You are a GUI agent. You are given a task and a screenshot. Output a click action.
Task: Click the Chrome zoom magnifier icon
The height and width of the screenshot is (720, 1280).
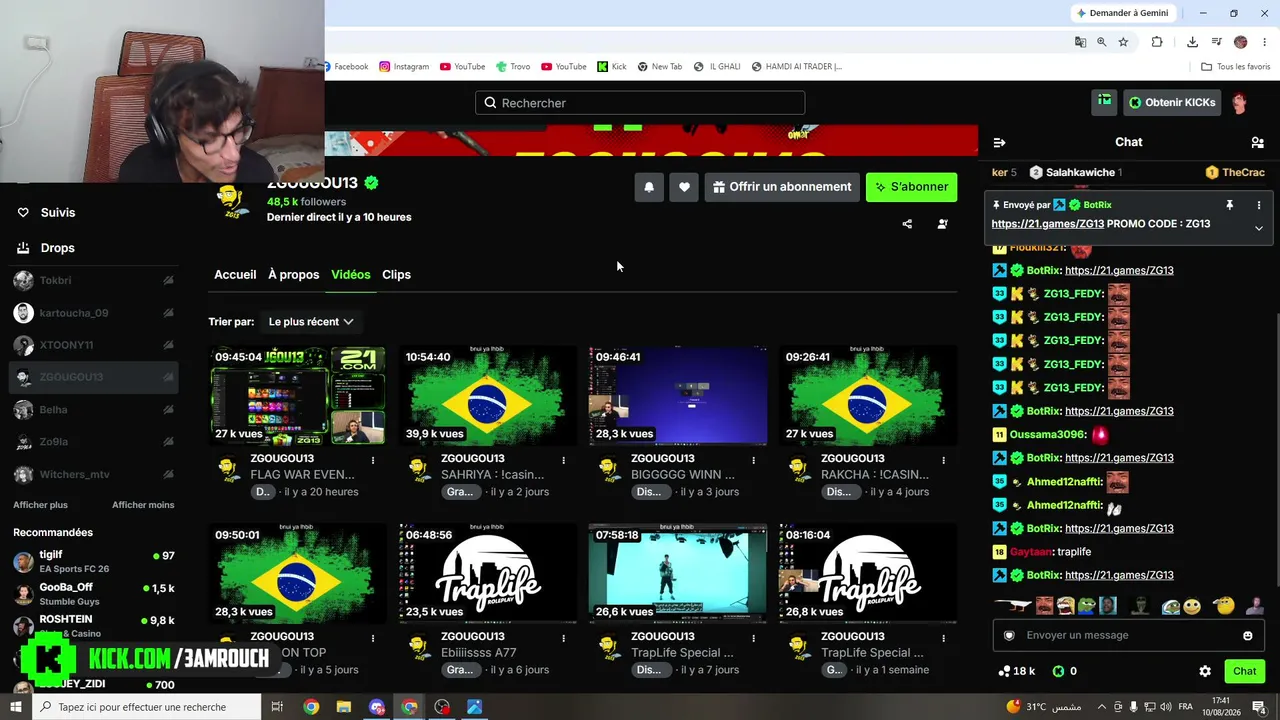point(1101,42)
